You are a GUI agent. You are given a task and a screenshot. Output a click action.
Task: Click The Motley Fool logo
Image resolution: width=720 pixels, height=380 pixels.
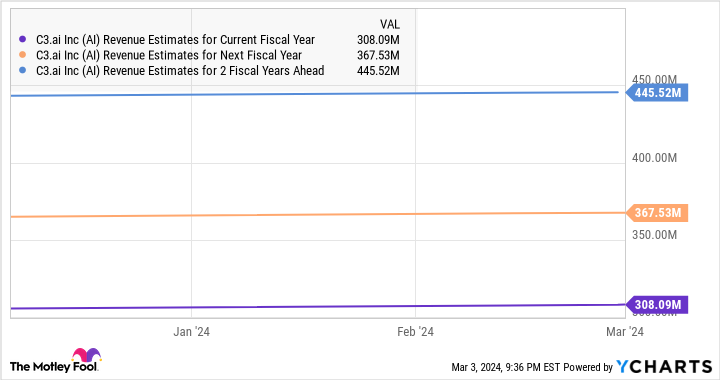(x=55, y=361)
